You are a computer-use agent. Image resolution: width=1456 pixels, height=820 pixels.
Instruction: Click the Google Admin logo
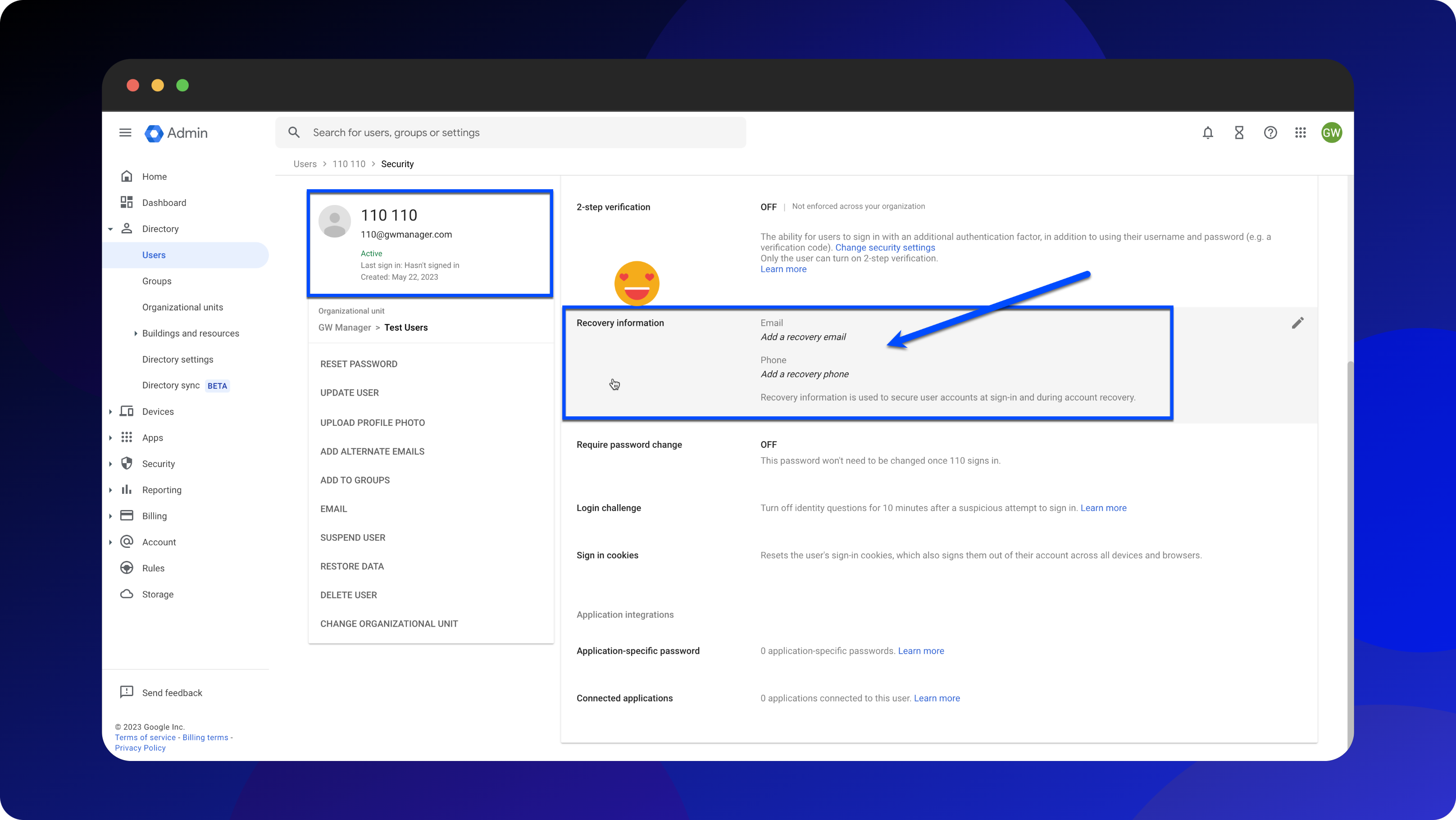pyautogui.click(x=176, y=133)
